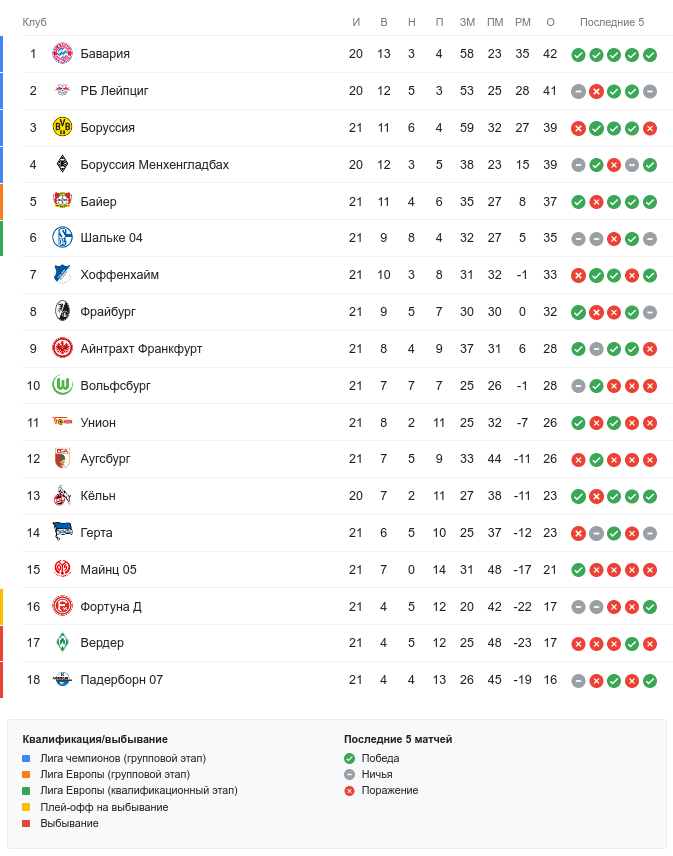The image size is (673, 856).
Task: Click Bavaria's most recent match result icon
Action: pyautogui.click(x=650, y=55)
